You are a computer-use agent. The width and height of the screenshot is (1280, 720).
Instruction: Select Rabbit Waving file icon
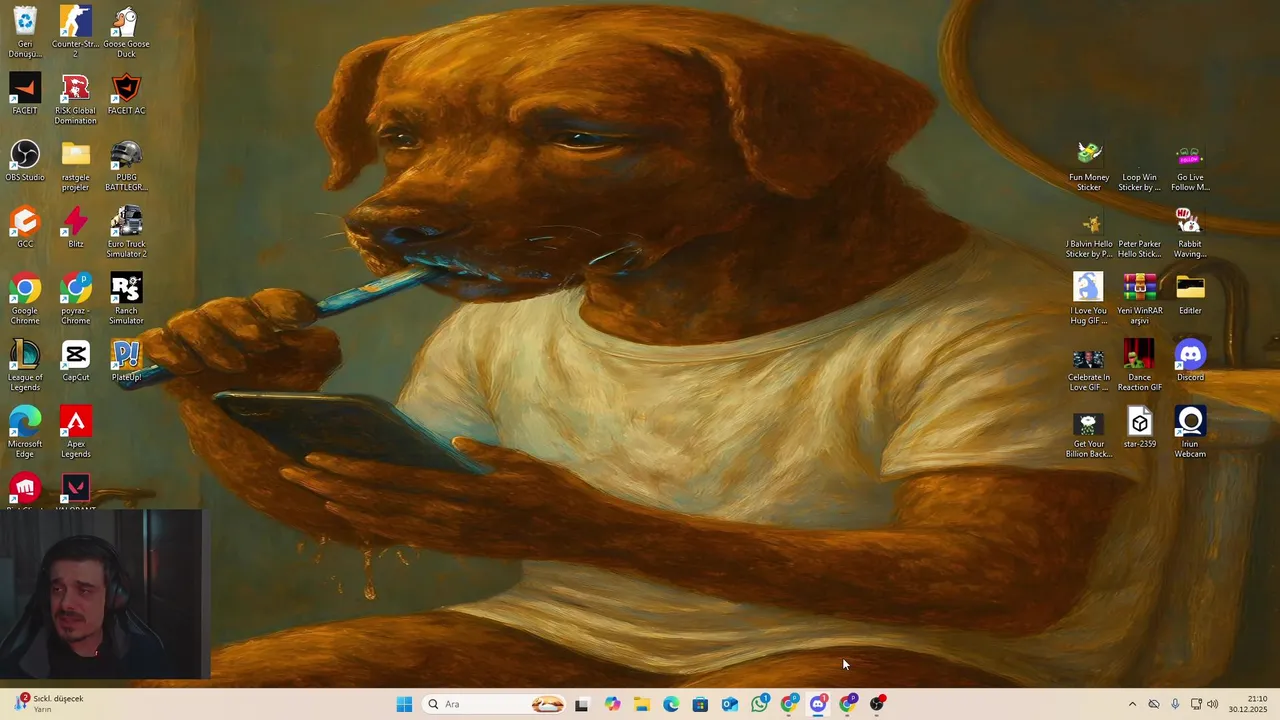tap(1190, 232)
